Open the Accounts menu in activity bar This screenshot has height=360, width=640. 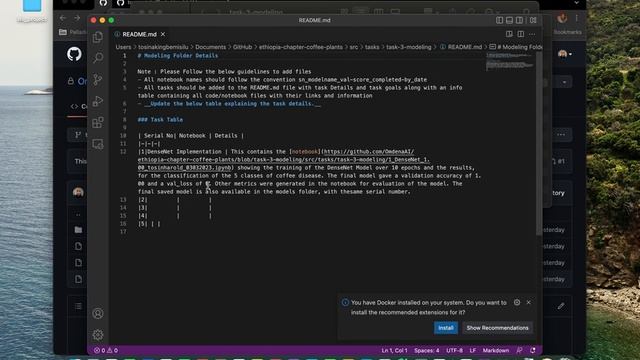point(98,313)
